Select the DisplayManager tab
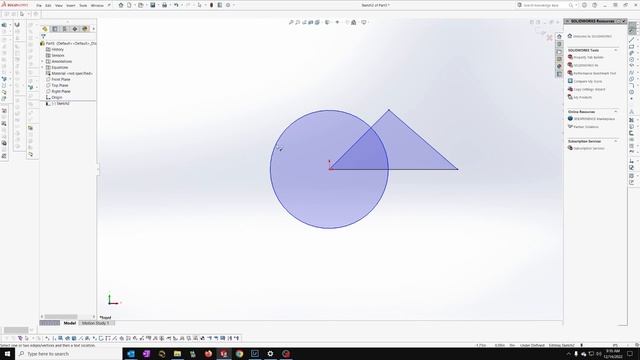Screen dimensions: 640x360 (x=85, y=29)
